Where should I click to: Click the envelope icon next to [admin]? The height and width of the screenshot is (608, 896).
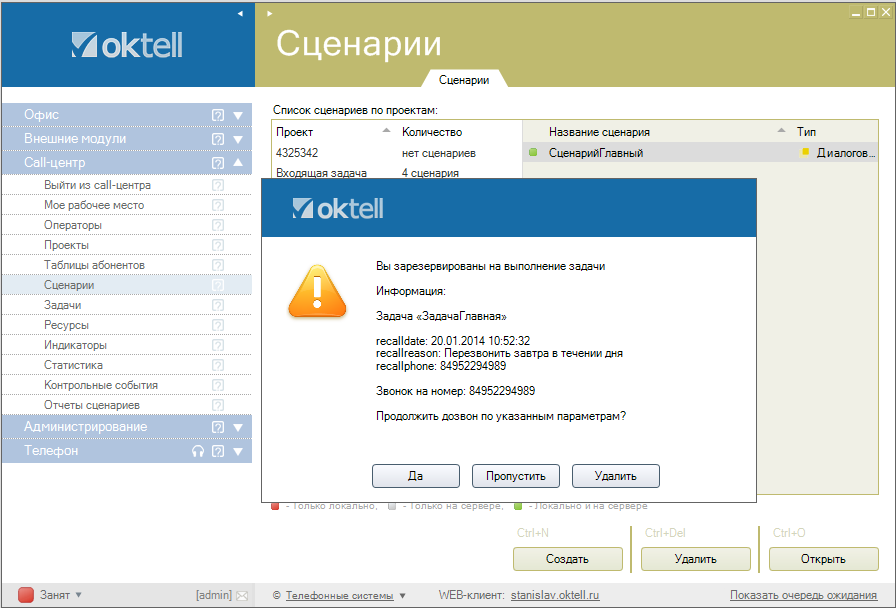pos(241,595)
